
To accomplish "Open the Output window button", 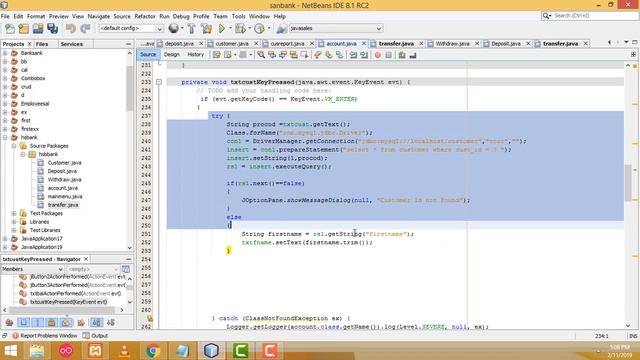I will pos(96,336).
